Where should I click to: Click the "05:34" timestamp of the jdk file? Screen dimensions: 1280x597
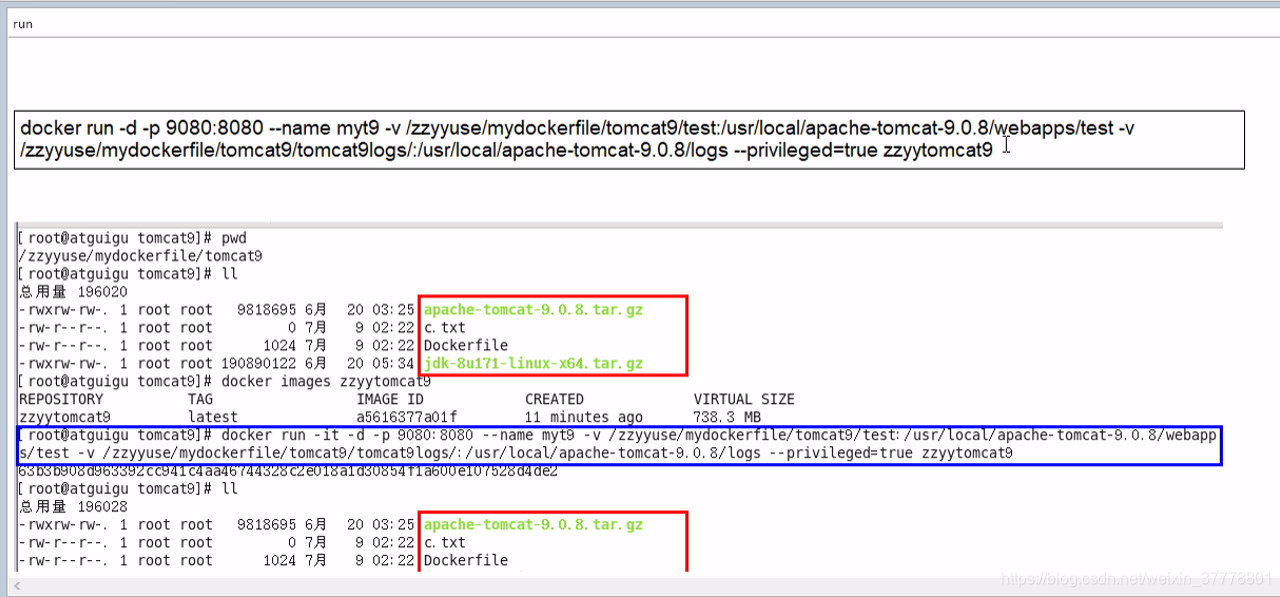[x=394, y=363]
